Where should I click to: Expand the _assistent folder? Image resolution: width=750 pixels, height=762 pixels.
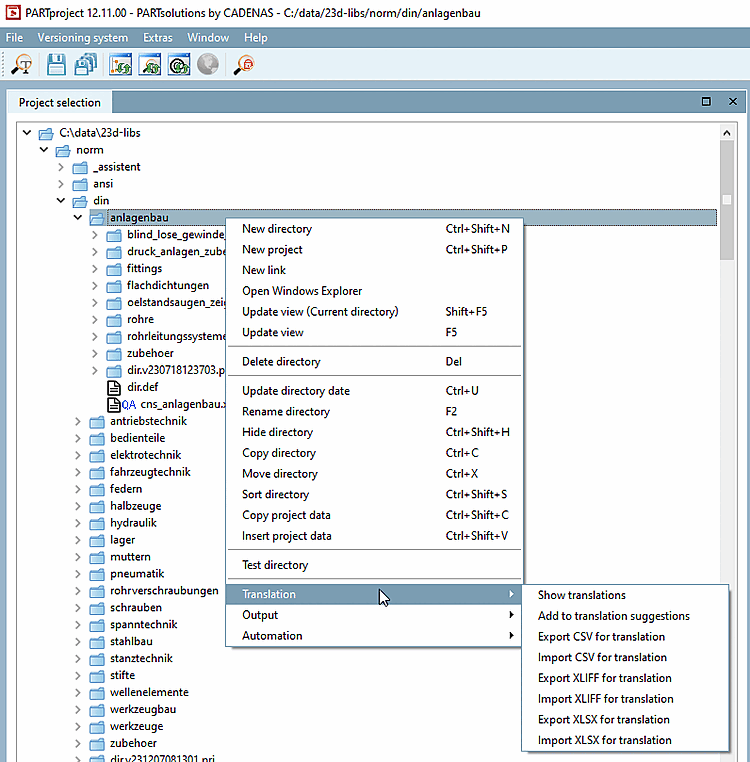tap(61, 167)
